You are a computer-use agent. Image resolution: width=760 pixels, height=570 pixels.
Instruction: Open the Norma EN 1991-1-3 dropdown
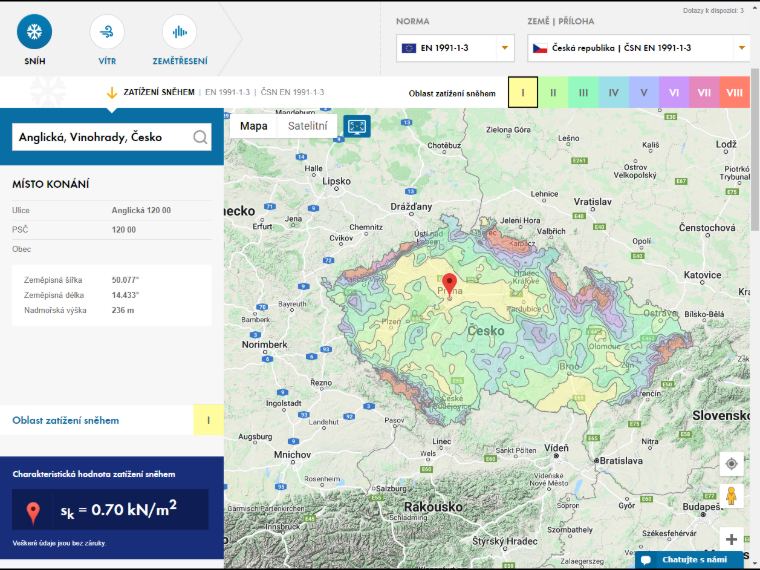pos(455,48)
